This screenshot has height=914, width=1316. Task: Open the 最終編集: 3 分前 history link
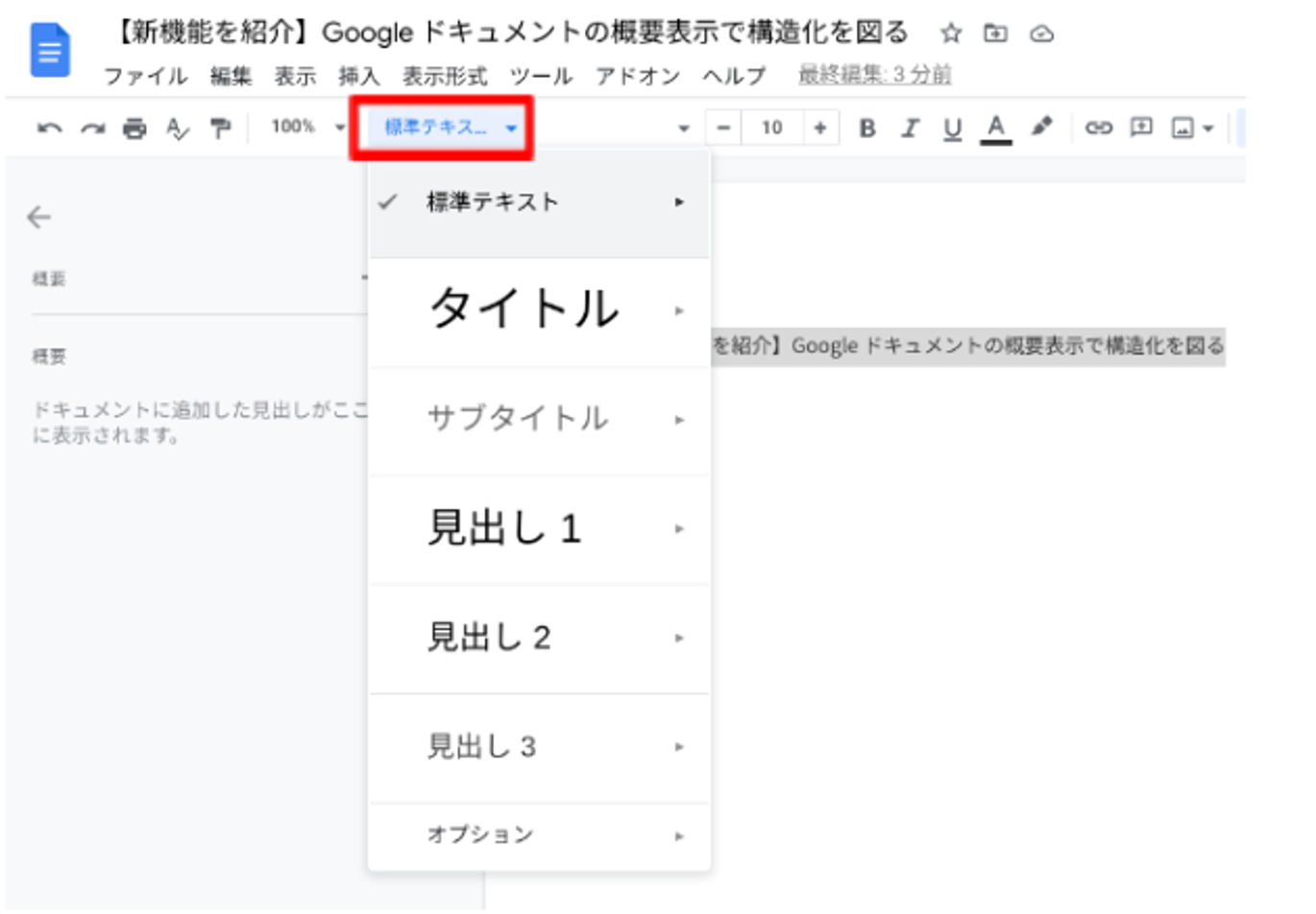point(875,75)
